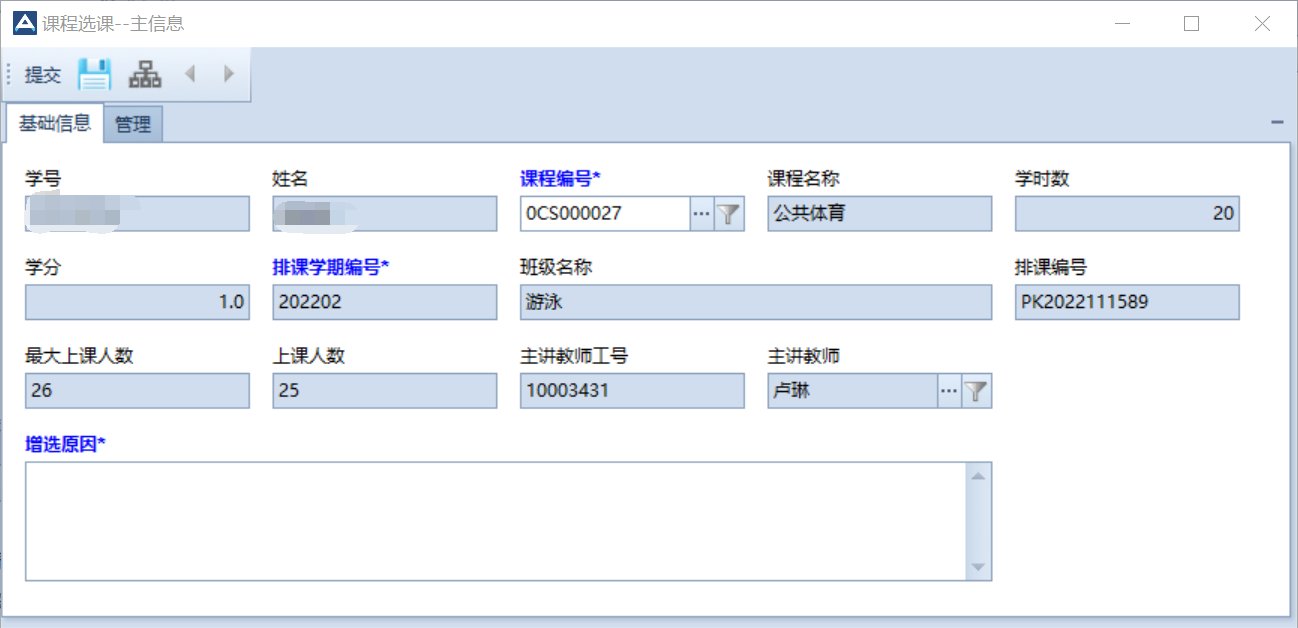Click the previous record arrow icon
This screenshot has width=1298, height=628.
(x=190, y=73)
